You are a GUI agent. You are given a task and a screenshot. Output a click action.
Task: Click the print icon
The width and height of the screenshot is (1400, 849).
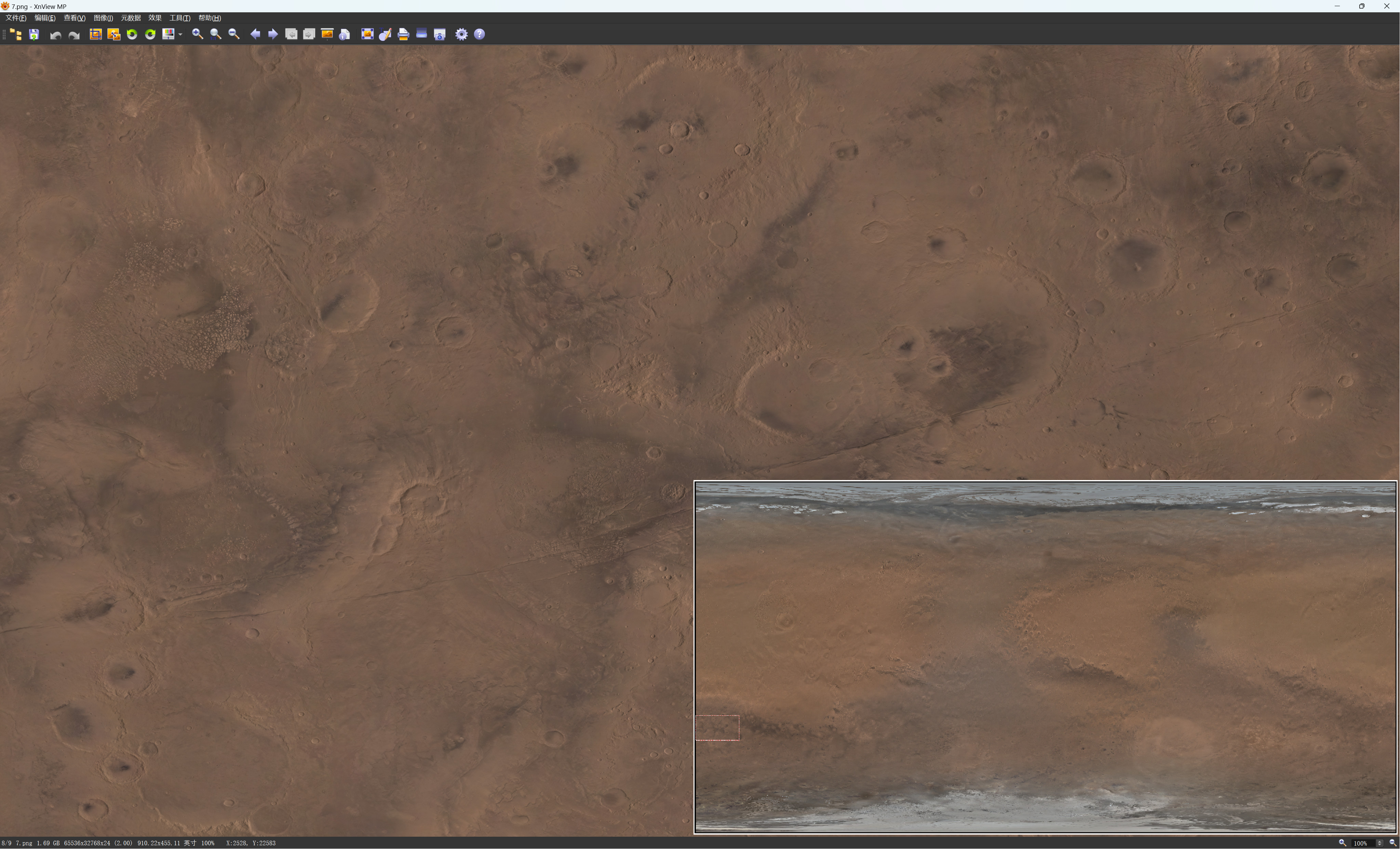click(403, 35)
